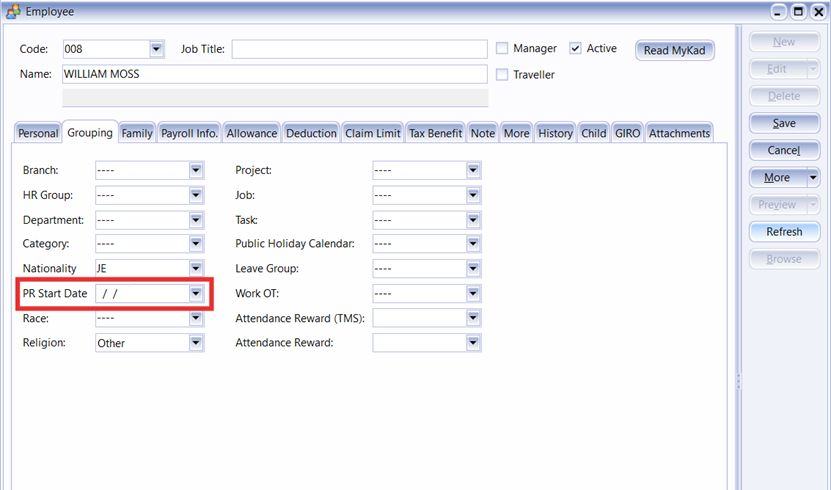Click the Refresh button
The height and width of the screenshot is (490, 831).
(x=784, y=232)
